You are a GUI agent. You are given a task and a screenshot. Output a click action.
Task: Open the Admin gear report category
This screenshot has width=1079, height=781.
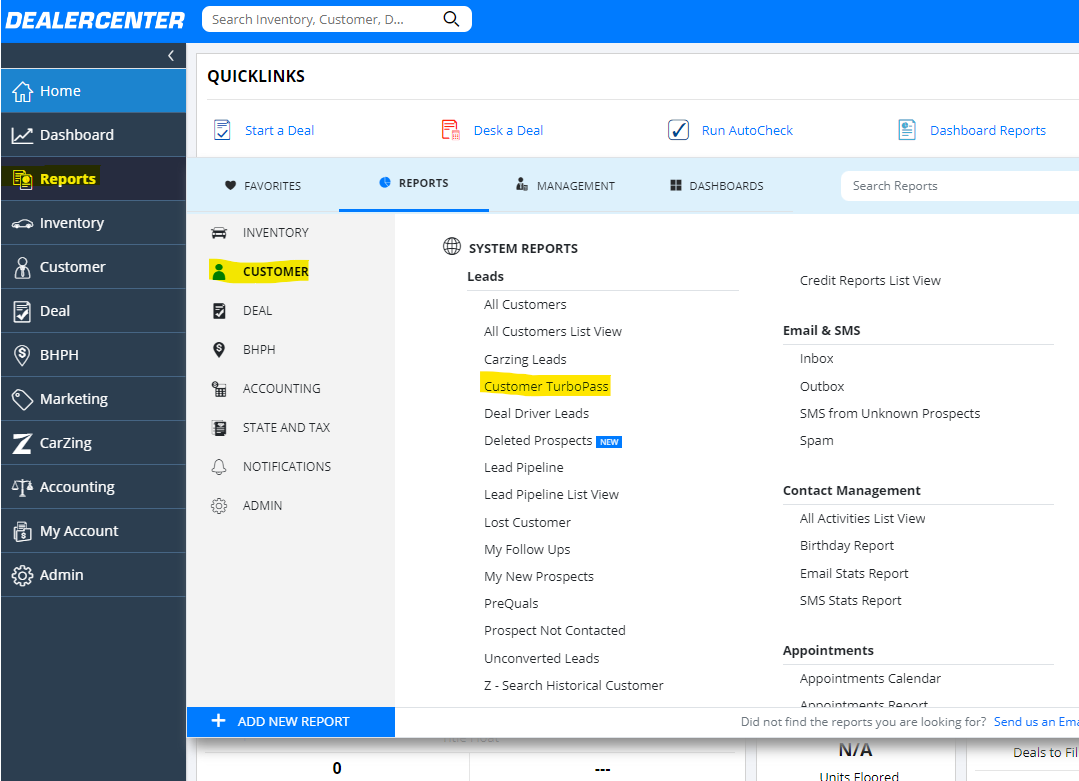point(219,505)
